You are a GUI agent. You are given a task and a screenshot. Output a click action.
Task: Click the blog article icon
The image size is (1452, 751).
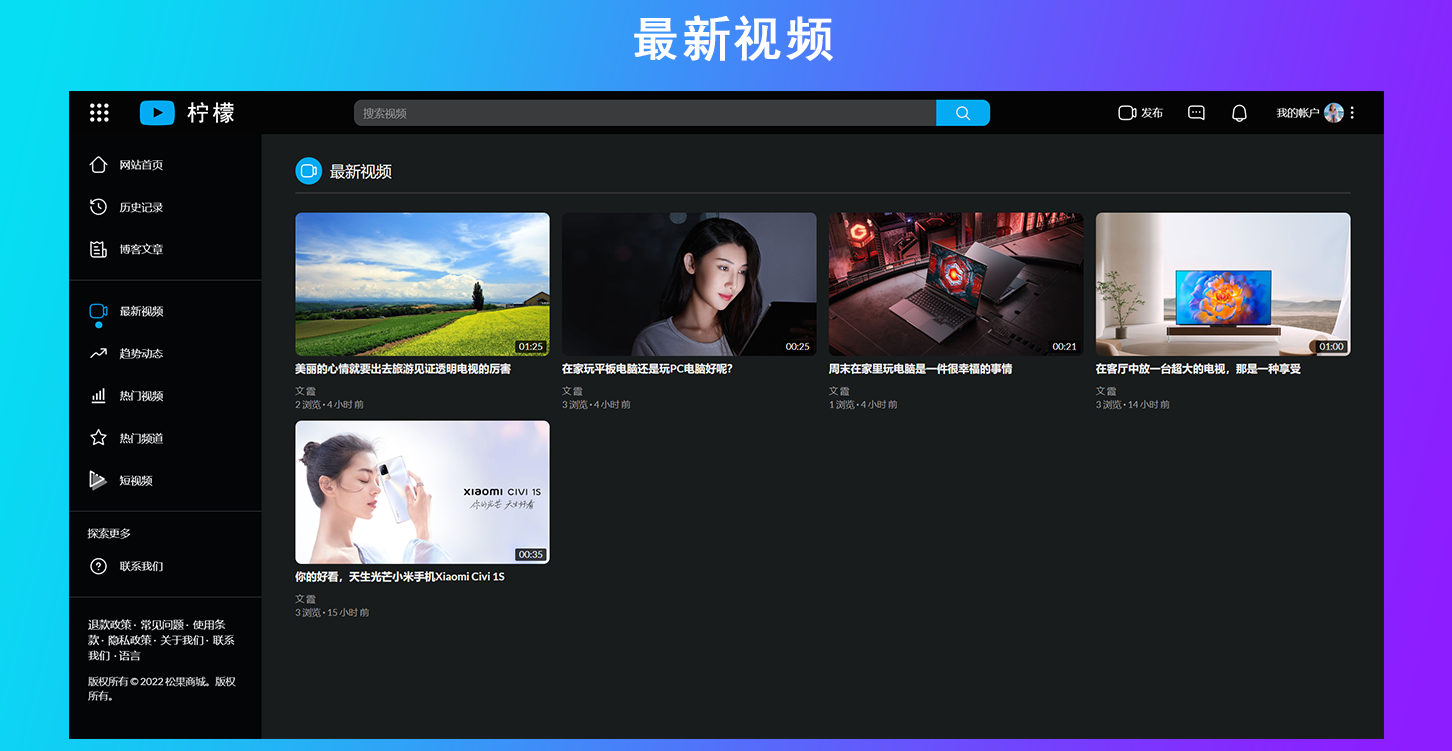pos(98,249)
